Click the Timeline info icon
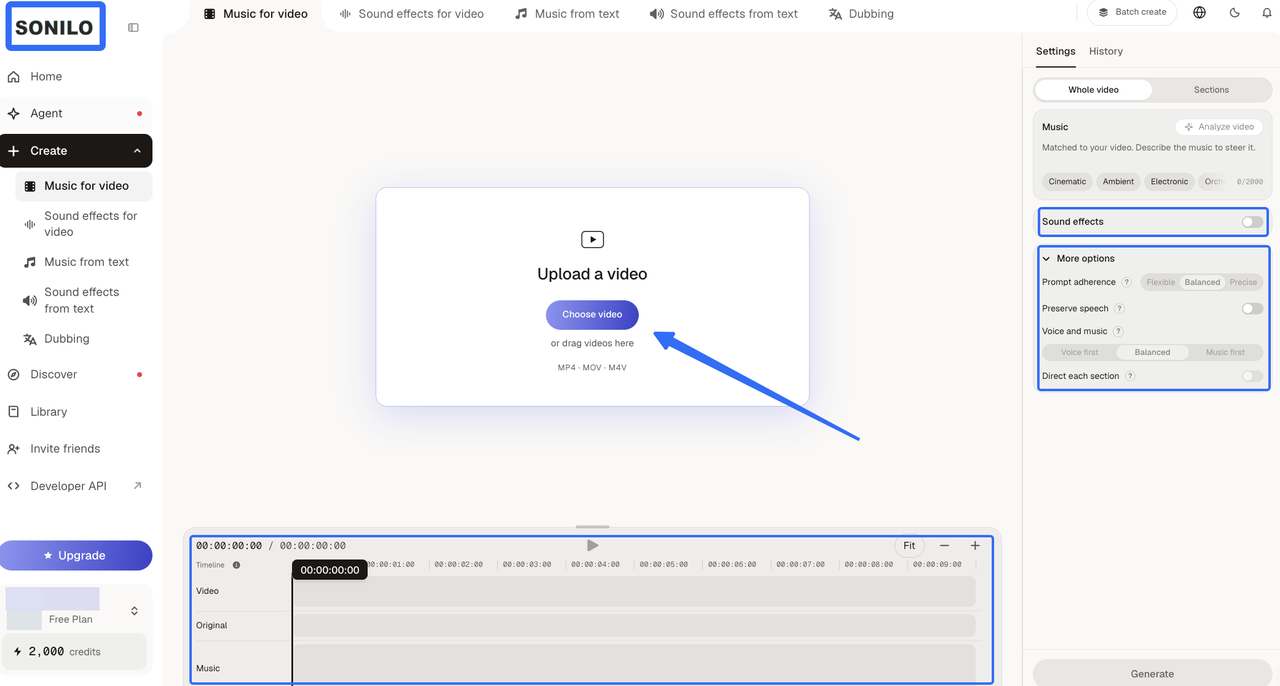The image size is (1280, 686). coord(237,565)
